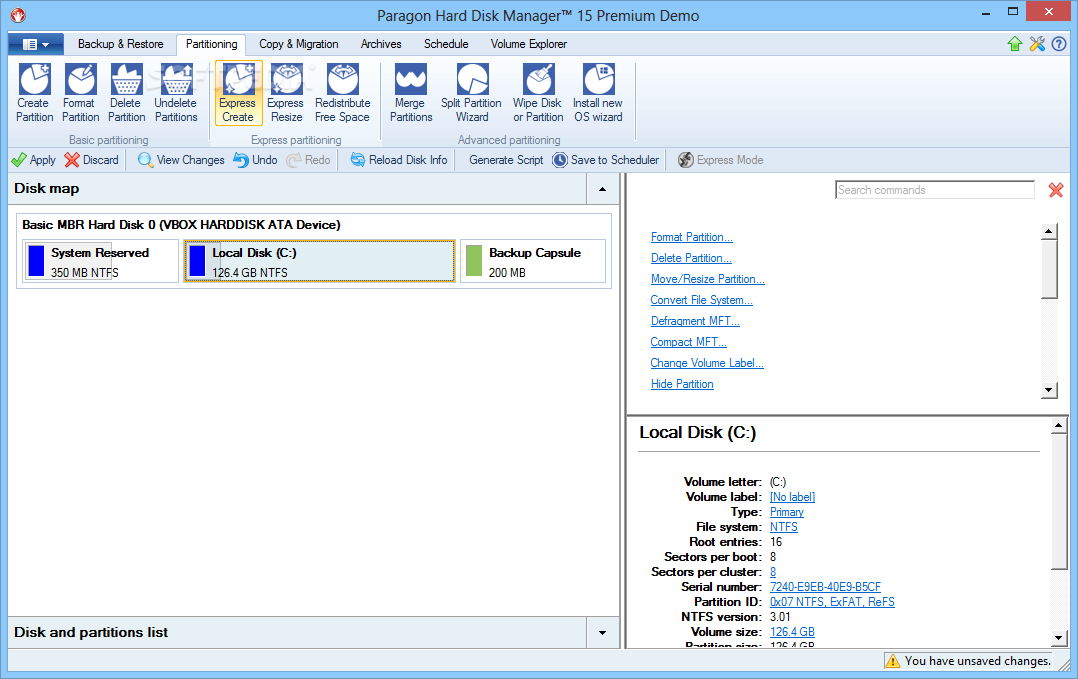Open the settings tools icon
Screen dimensions: 1078x679
[x=1037, y=44]
